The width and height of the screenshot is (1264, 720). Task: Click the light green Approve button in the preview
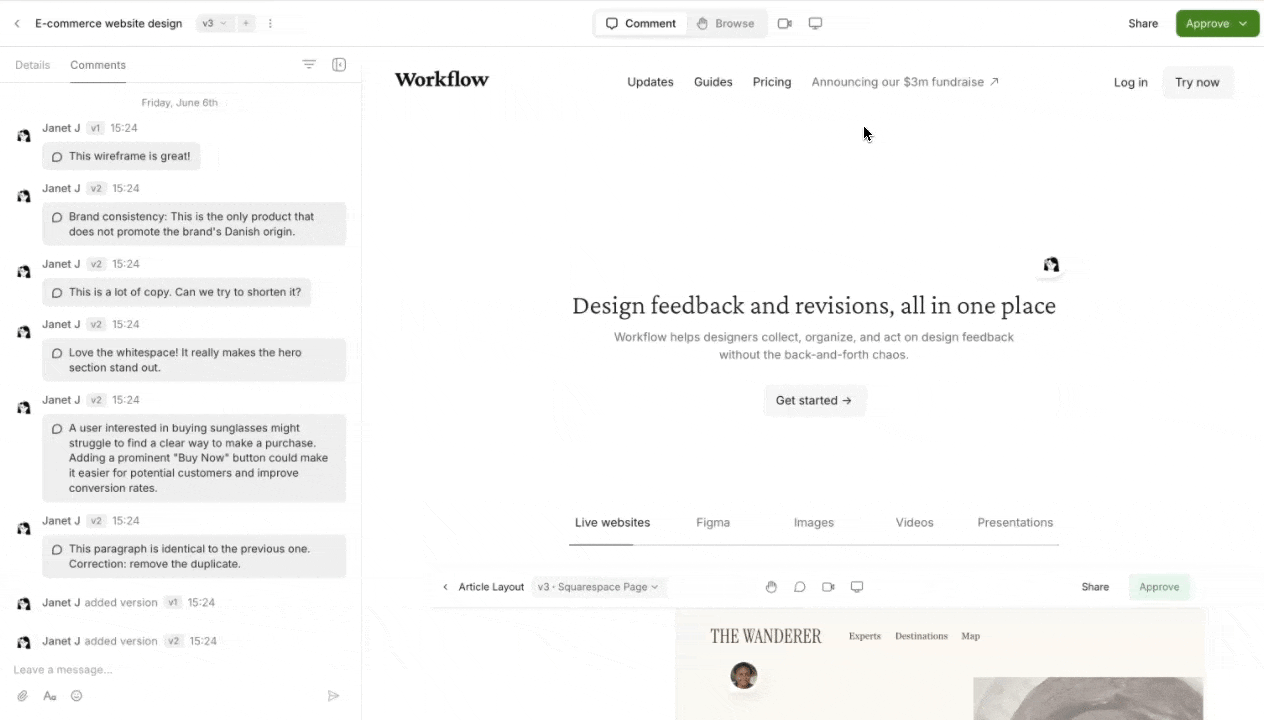[x=1159, y=587]
